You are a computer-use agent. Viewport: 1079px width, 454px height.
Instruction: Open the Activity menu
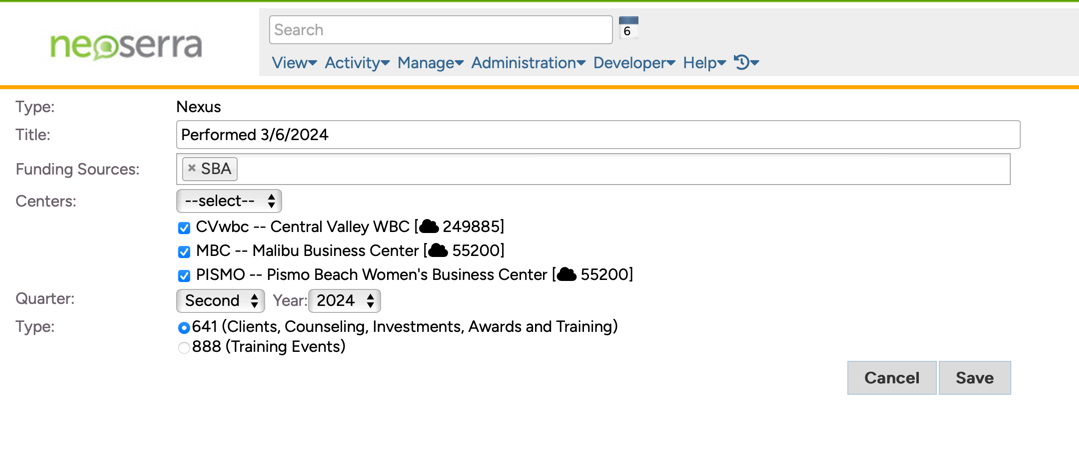[357, 63]
